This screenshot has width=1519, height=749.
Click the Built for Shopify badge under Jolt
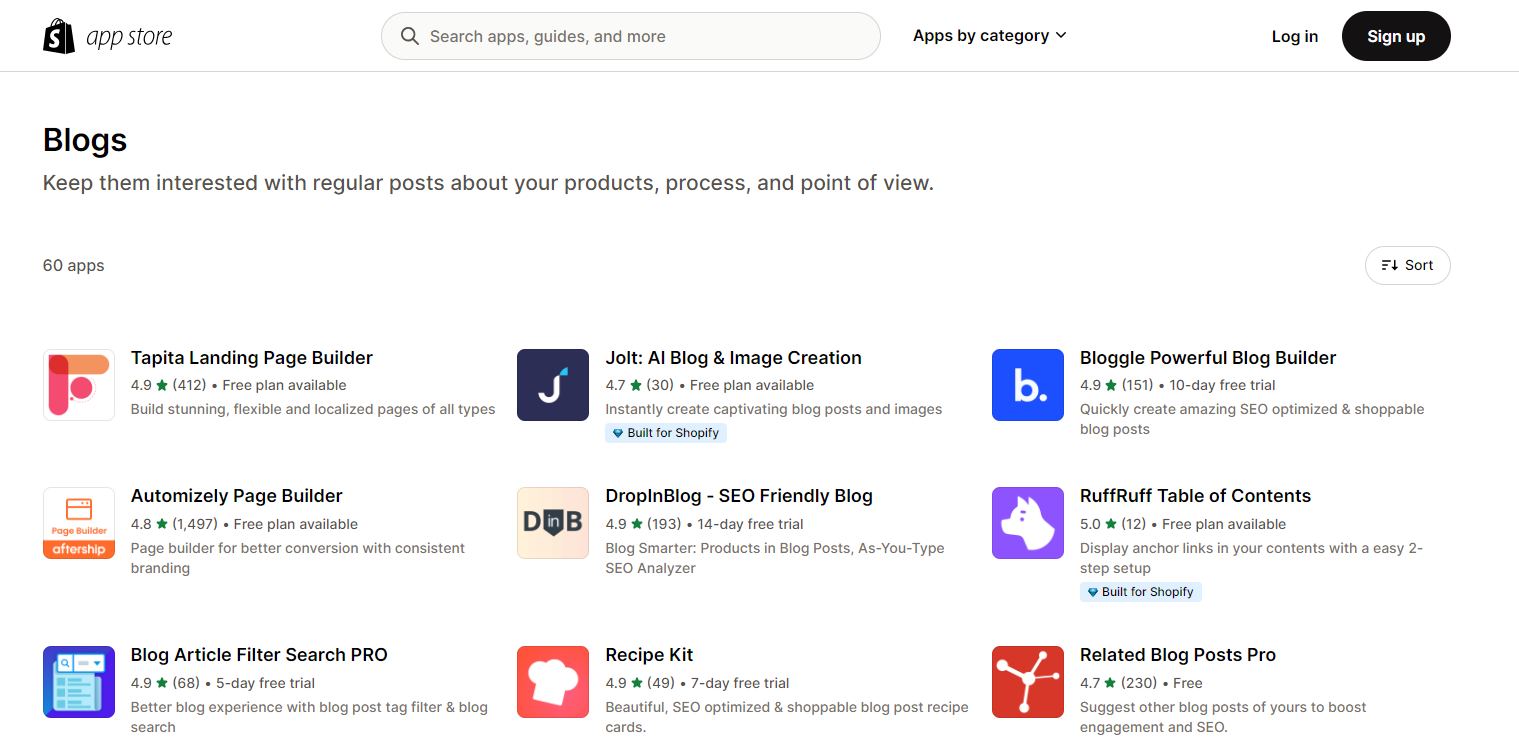pos(666,433)
